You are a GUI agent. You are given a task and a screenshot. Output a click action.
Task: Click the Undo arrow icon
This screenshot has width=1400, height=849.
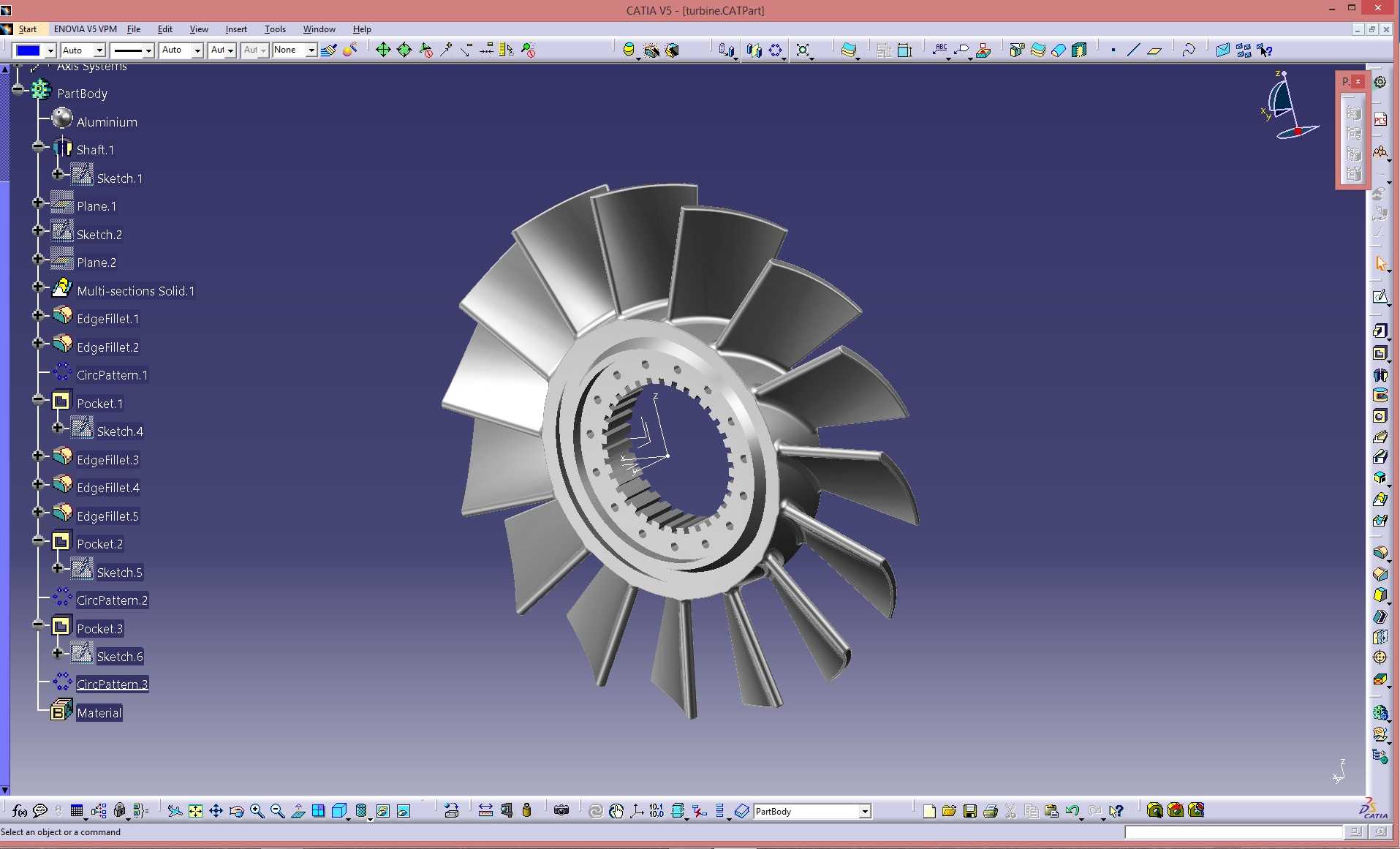coord(1072,811)
